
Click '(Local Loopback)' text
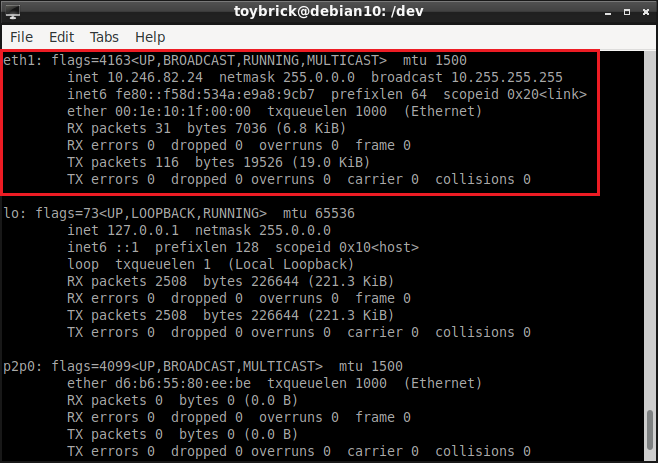click(291, 264)
